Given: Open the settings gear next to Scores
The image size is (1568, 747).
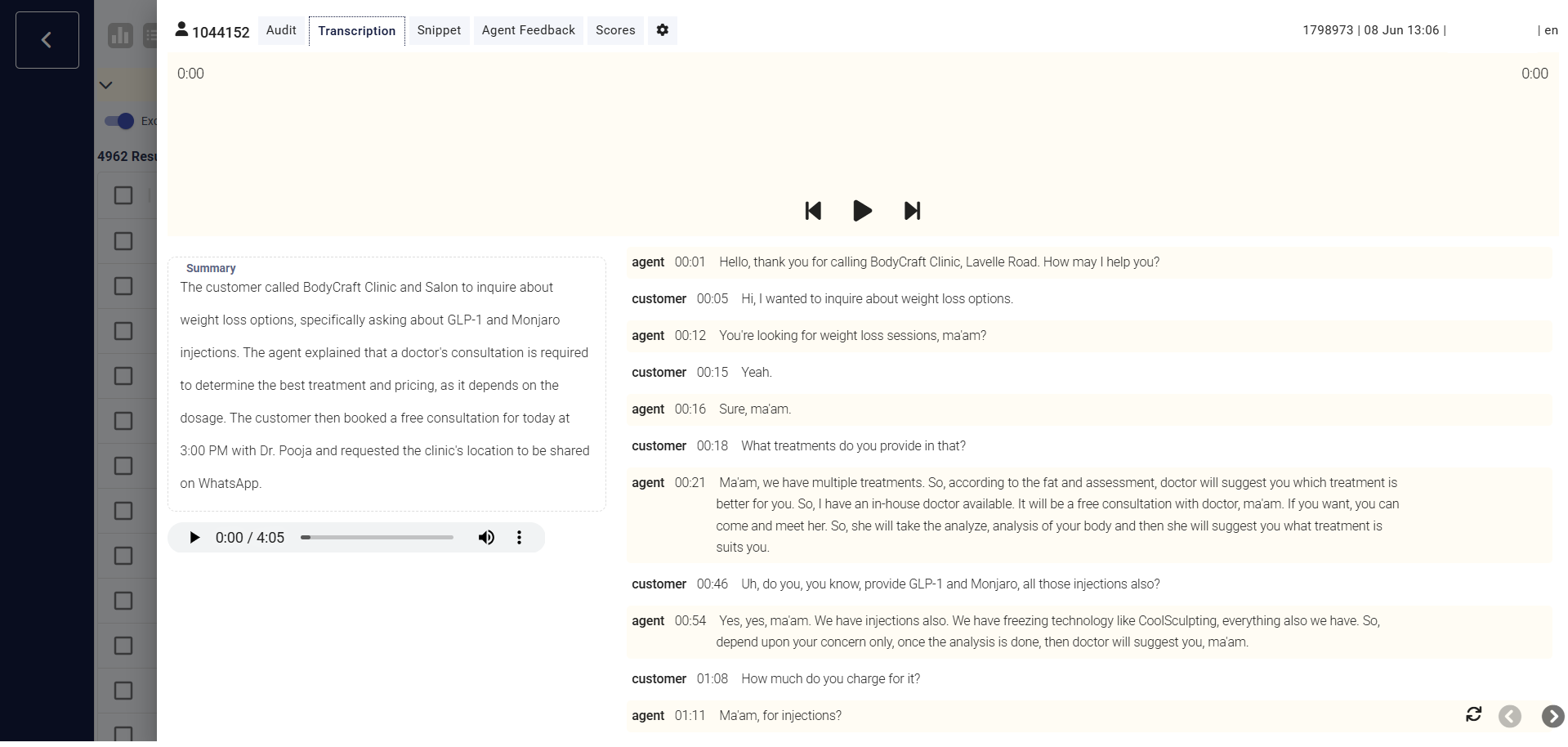Looking at the screenshot, I should point(663,30).
